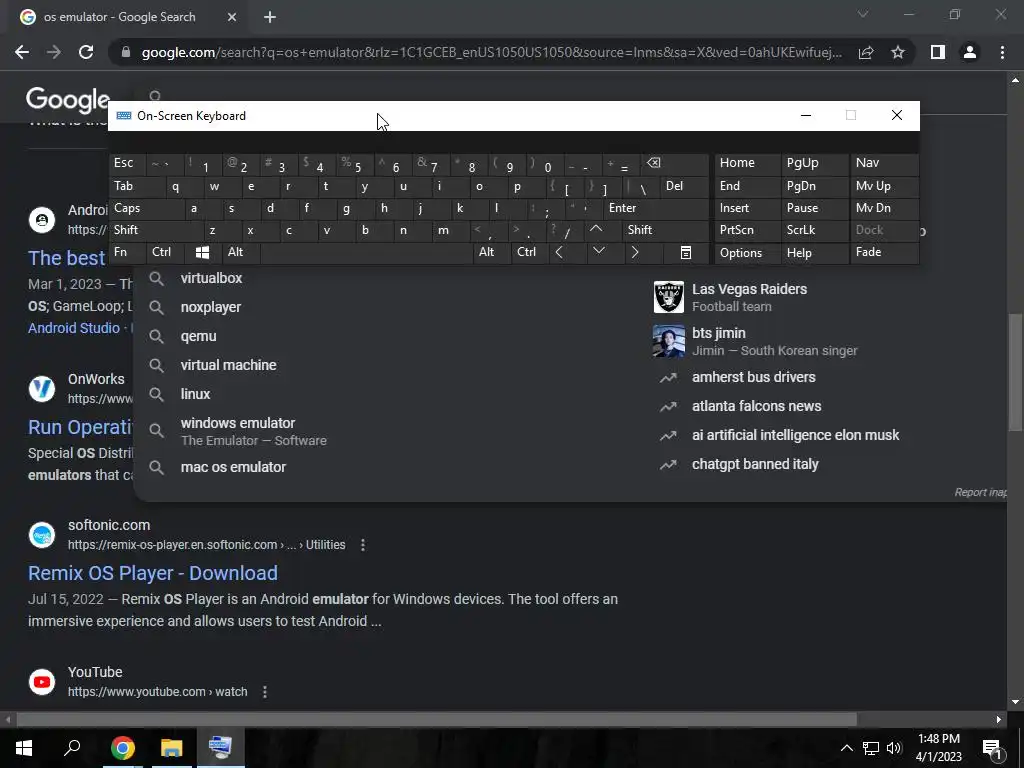Show hidden system tray icons
1024x768 pixels.
[846, 748]
